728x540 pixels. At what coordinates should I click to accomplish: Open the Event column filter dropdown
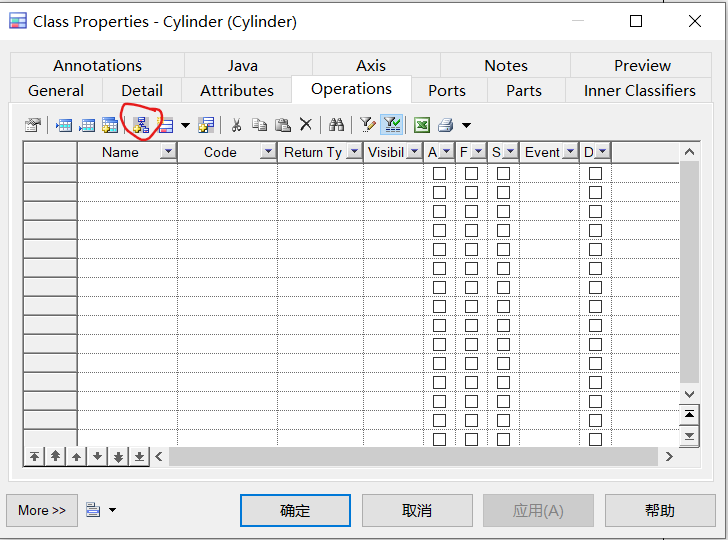click(570, 152)
